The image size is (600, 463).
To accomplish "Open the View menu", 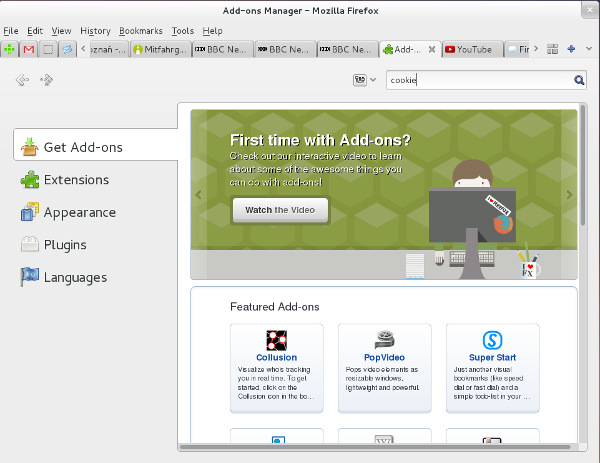I will pos(61,31).
